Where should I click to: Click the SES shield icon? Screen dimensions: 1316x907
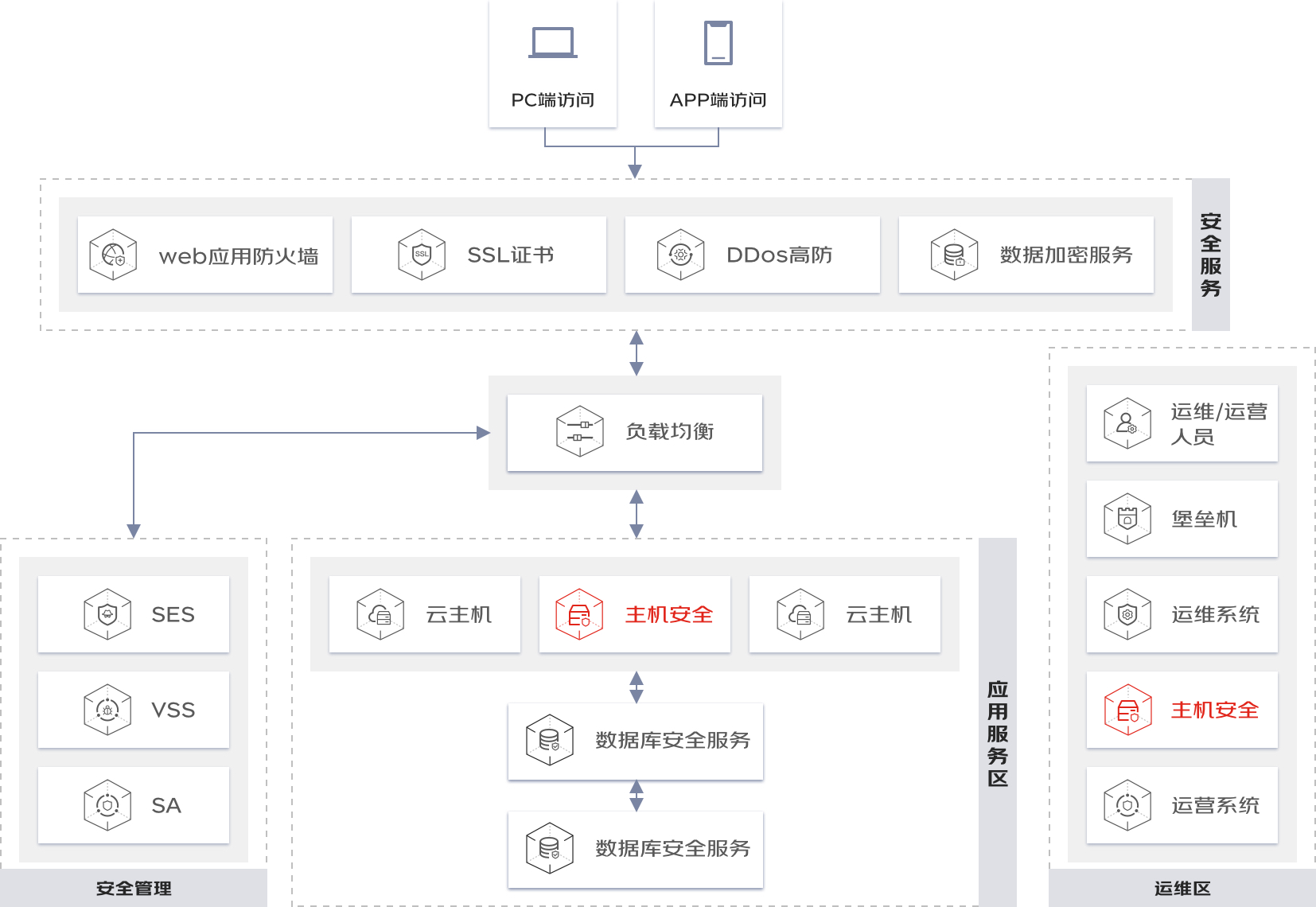[x=107, y=614]
